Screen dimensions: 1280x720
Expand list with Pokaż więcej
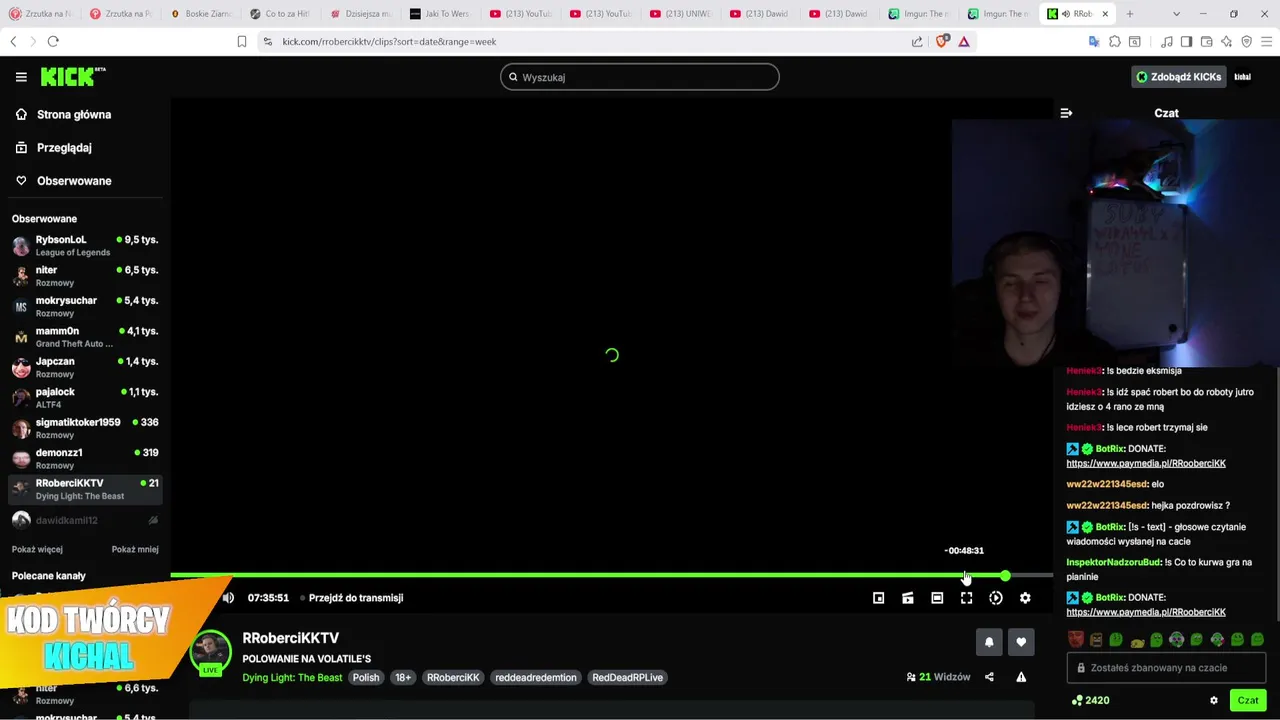(37, 549)
